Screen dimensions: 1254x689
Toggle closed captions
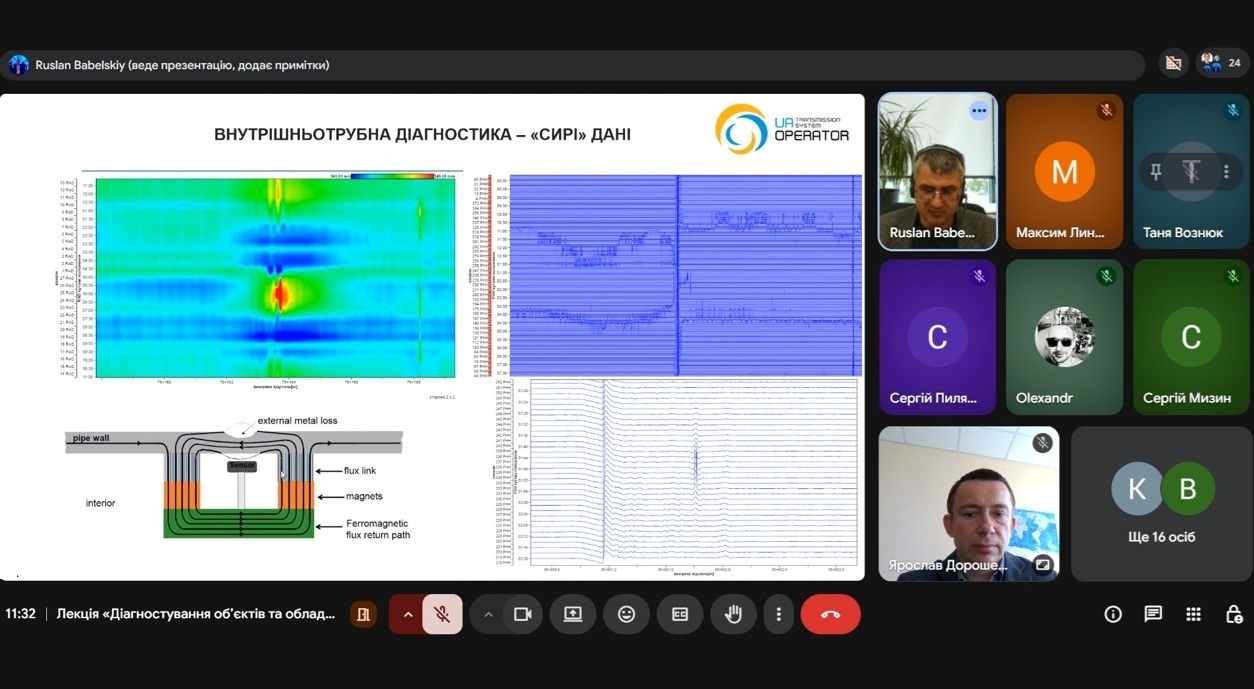pos(680,614)
